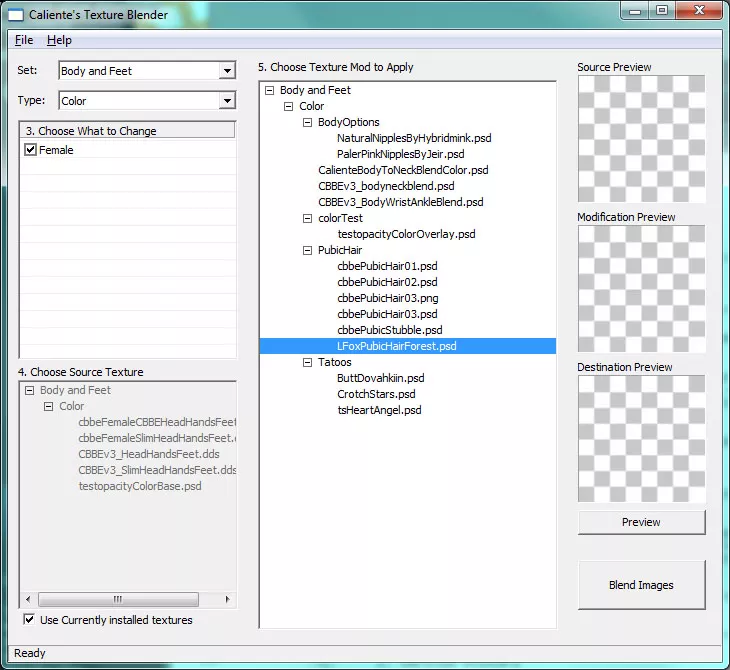
Task: Click the Tatoos folder label
Action: (x=334, y=362)
